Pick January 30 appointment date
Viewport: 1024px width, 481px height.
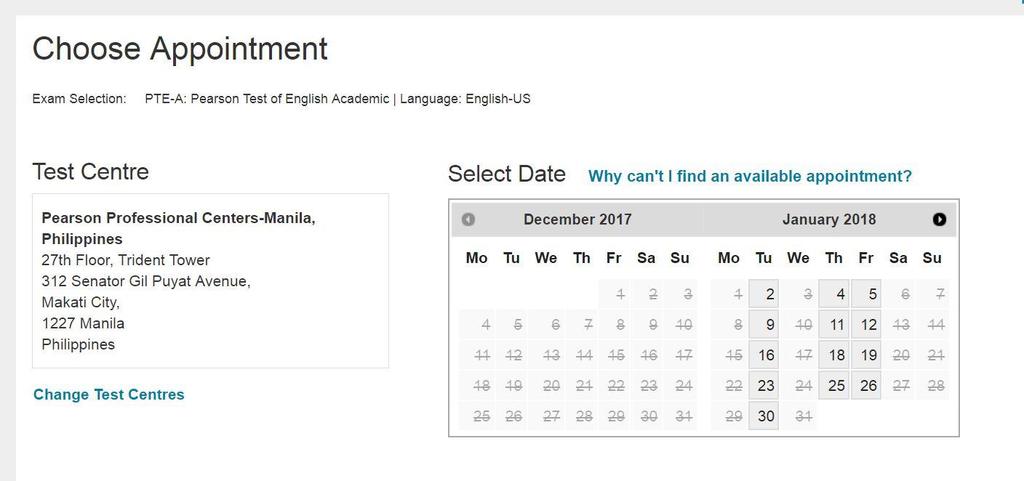pos(765,416)
